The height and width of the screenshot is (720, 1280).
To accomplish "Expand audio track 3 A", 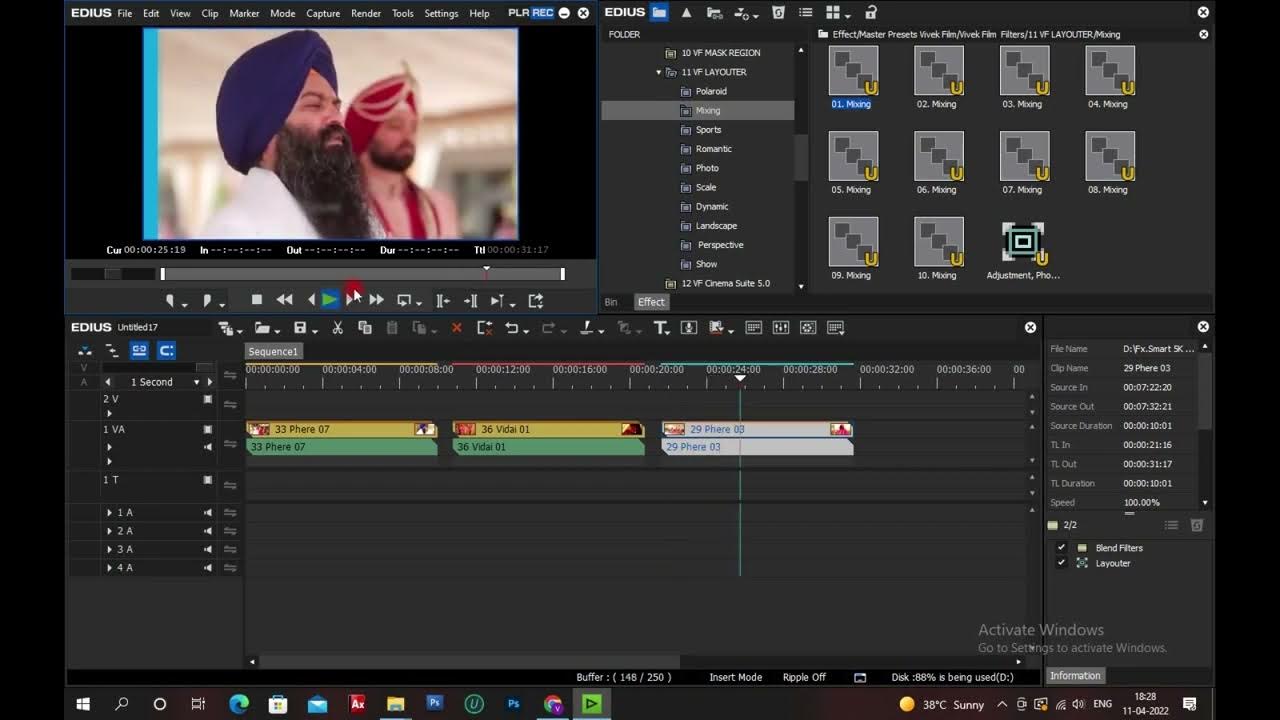I will pos(109,550).
